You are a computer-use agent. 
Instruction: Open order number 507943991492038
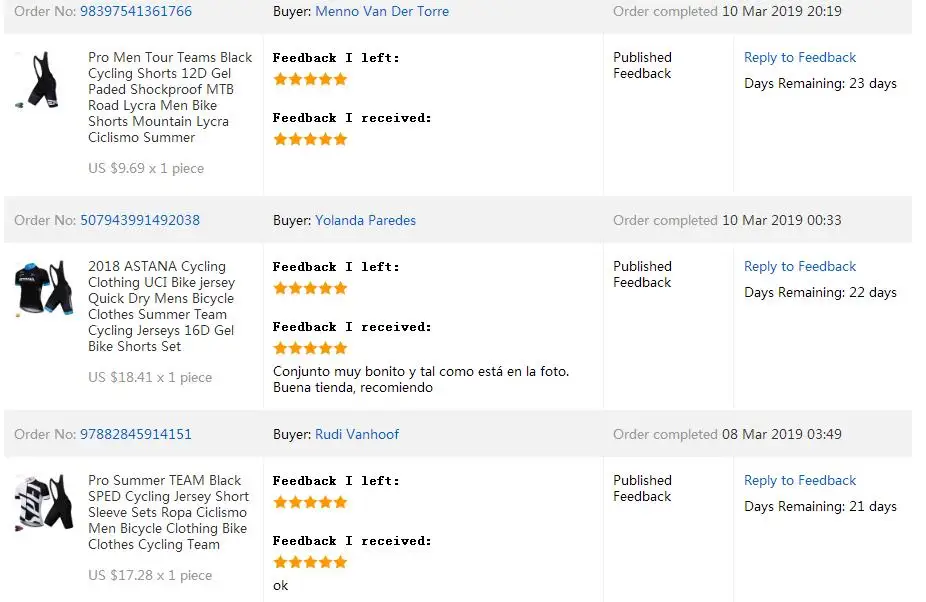pos(140,220)
